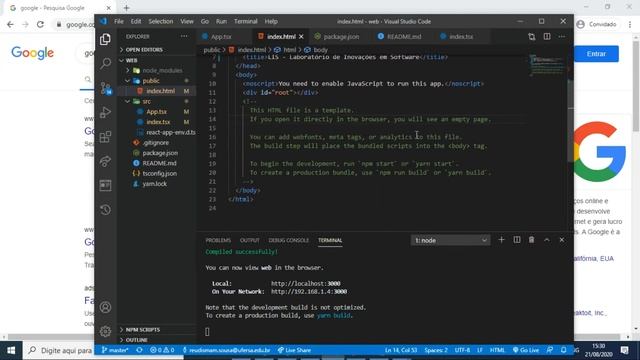Reload page in browser window
This screenshot has height=360, width=640.
[x=40, y=24]
